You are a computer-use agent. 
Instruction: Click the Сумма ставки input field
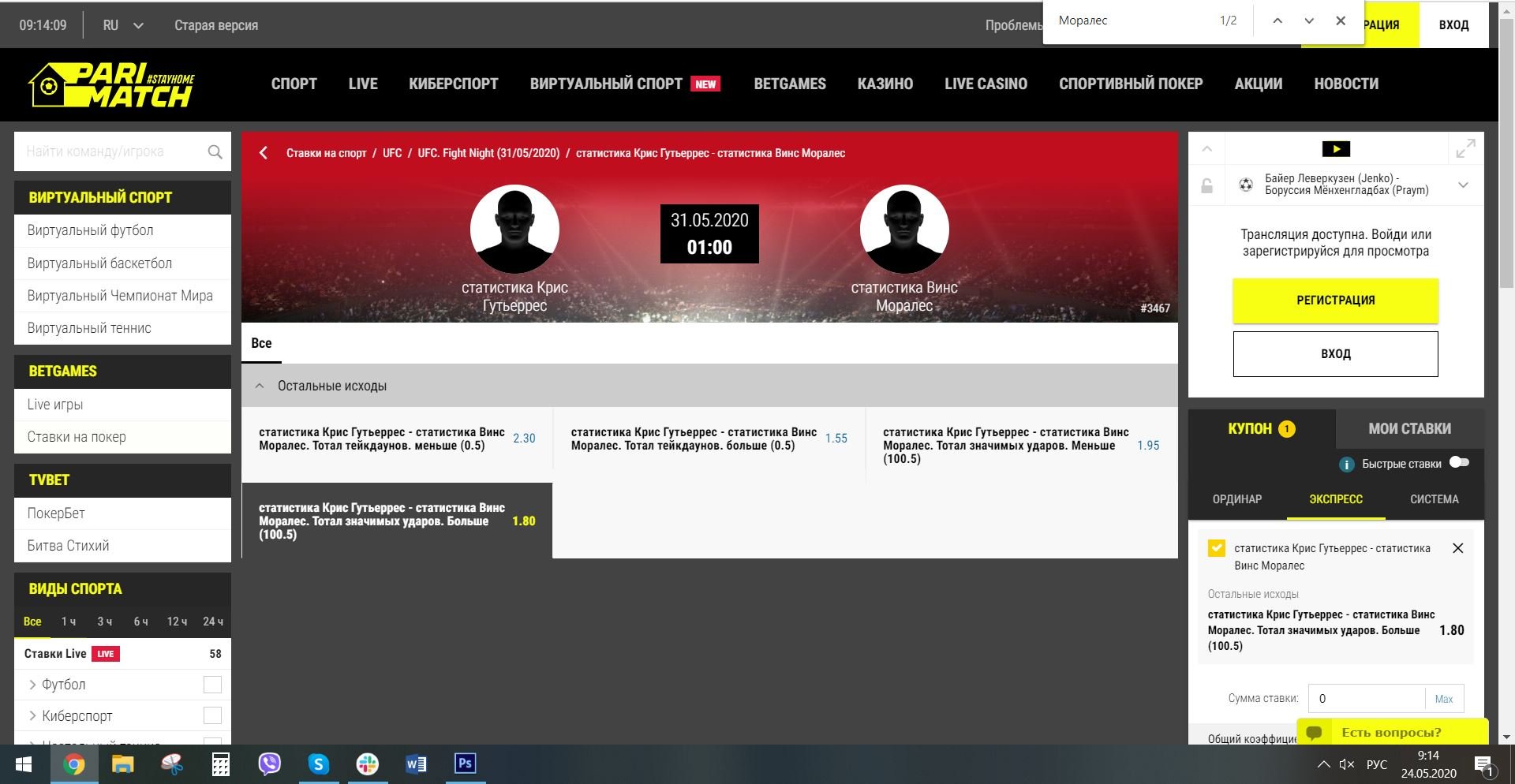click(x=1367, y=699)
